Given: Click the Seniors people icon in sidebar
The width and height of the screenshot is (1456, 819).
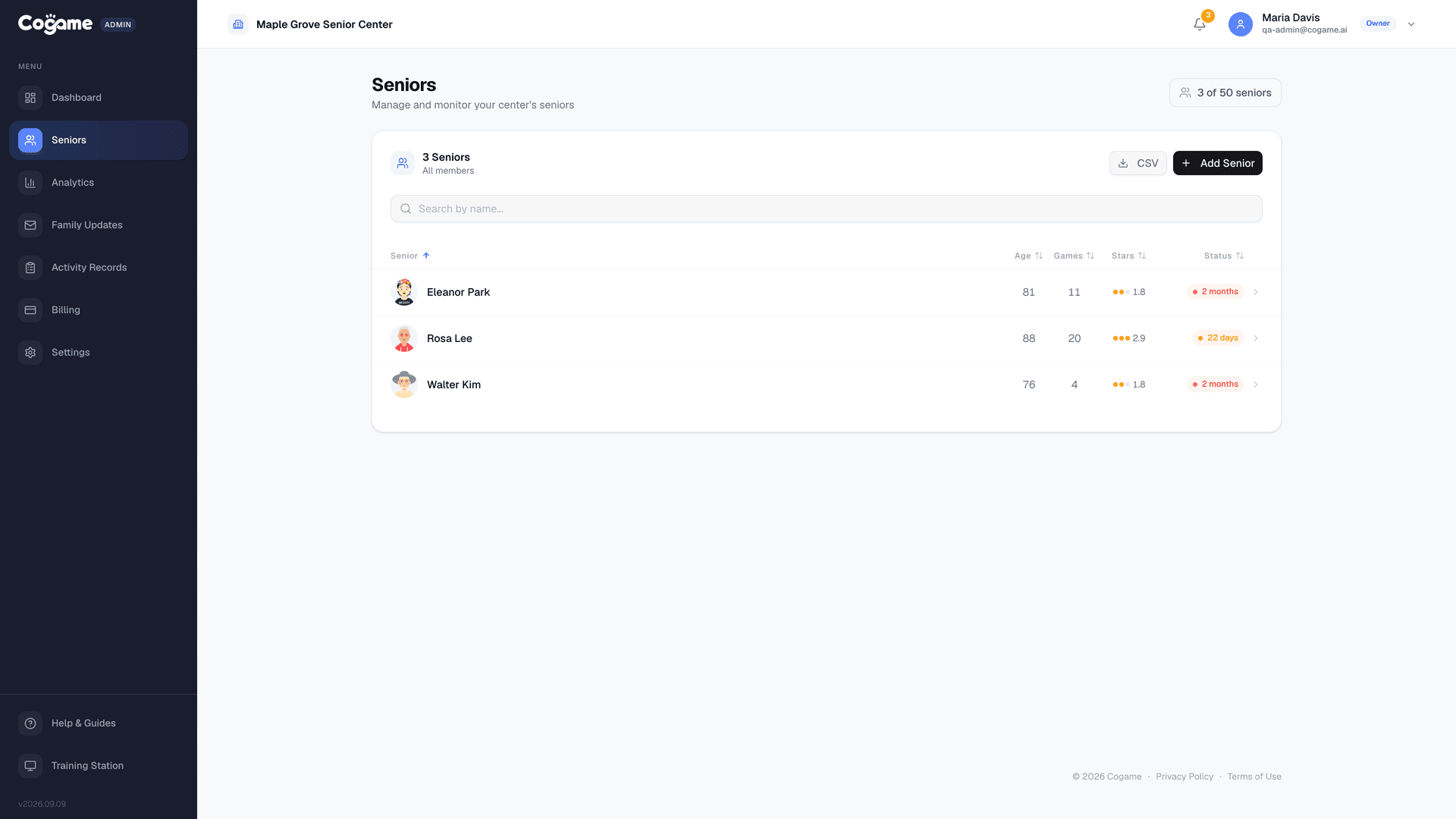Looking at the screenshot, I should coord(30,140).
